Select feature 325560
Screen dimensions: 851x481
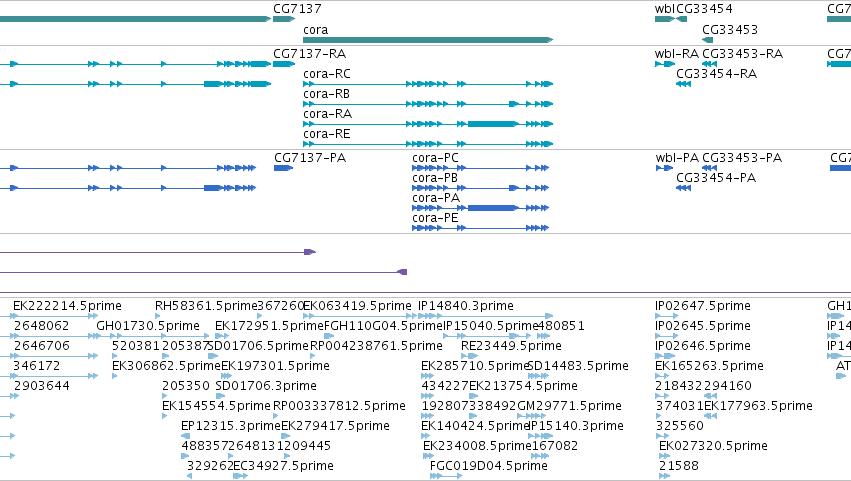pos(679,427)
